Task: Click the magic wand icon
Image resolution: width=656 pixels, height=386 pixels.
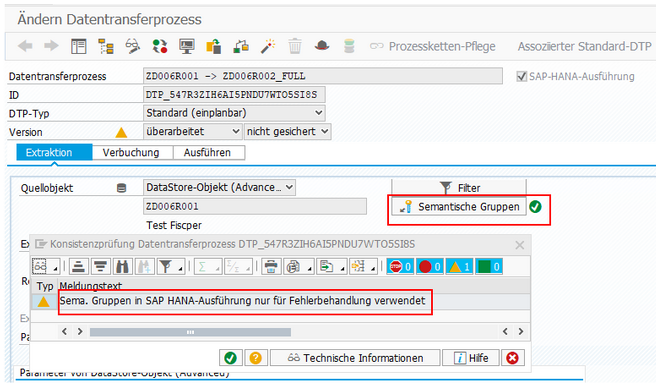Action: tap(268, 46)
